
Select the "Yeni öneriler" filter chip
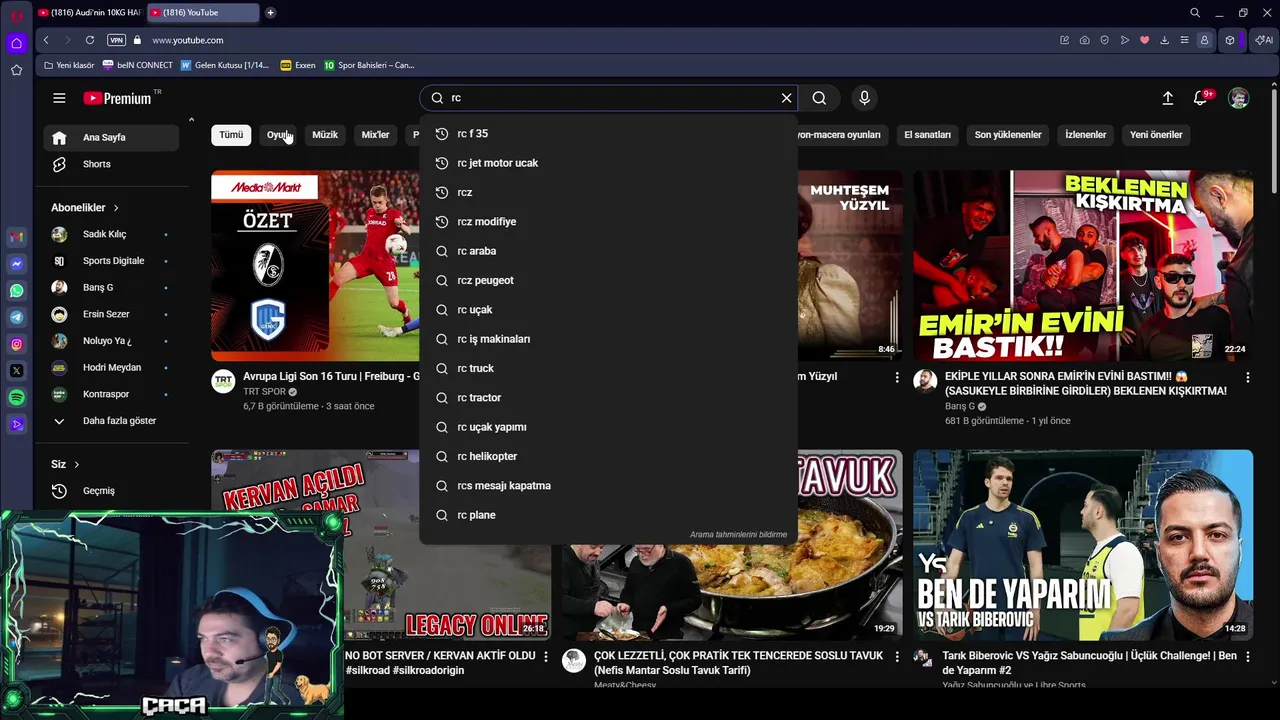(x=1156, y=135)
